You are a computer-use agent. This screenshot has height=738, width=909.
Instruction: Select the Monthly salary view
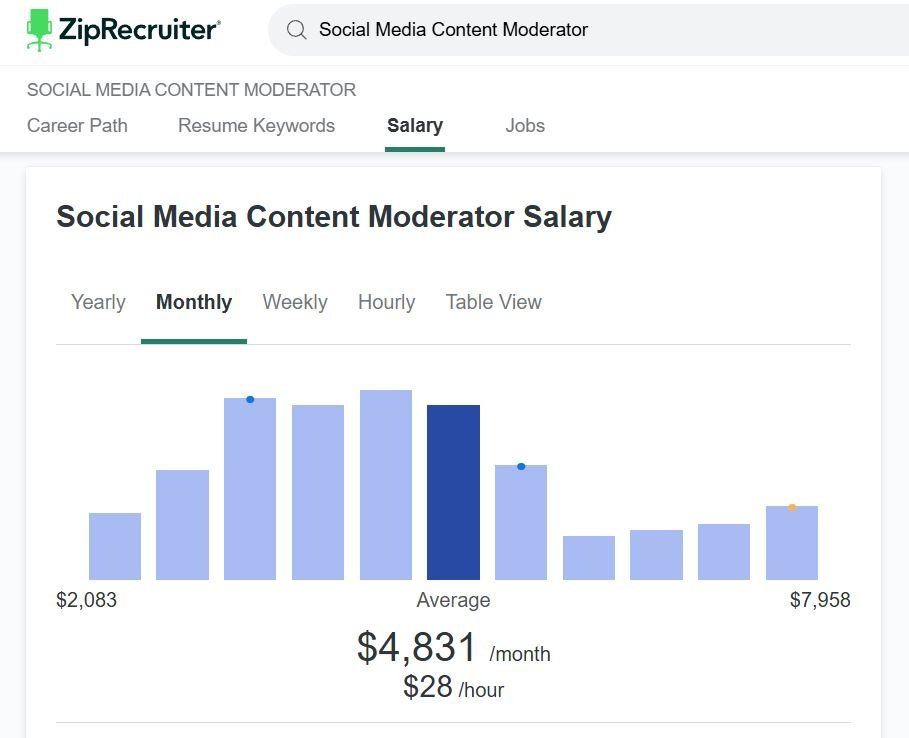tap(194, 303)
